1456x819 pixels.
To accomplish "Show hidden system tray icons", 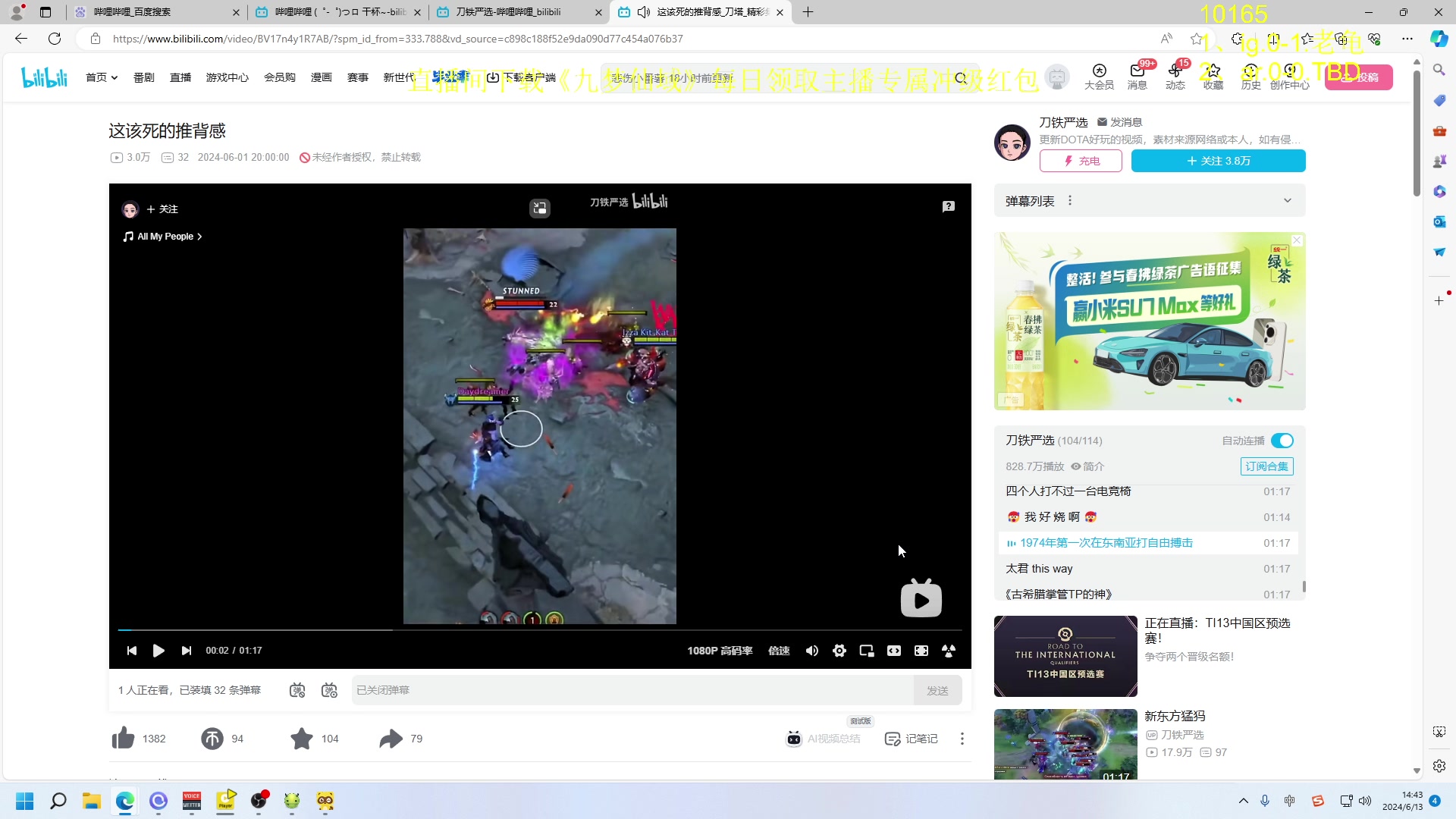I will (1243, 801).
